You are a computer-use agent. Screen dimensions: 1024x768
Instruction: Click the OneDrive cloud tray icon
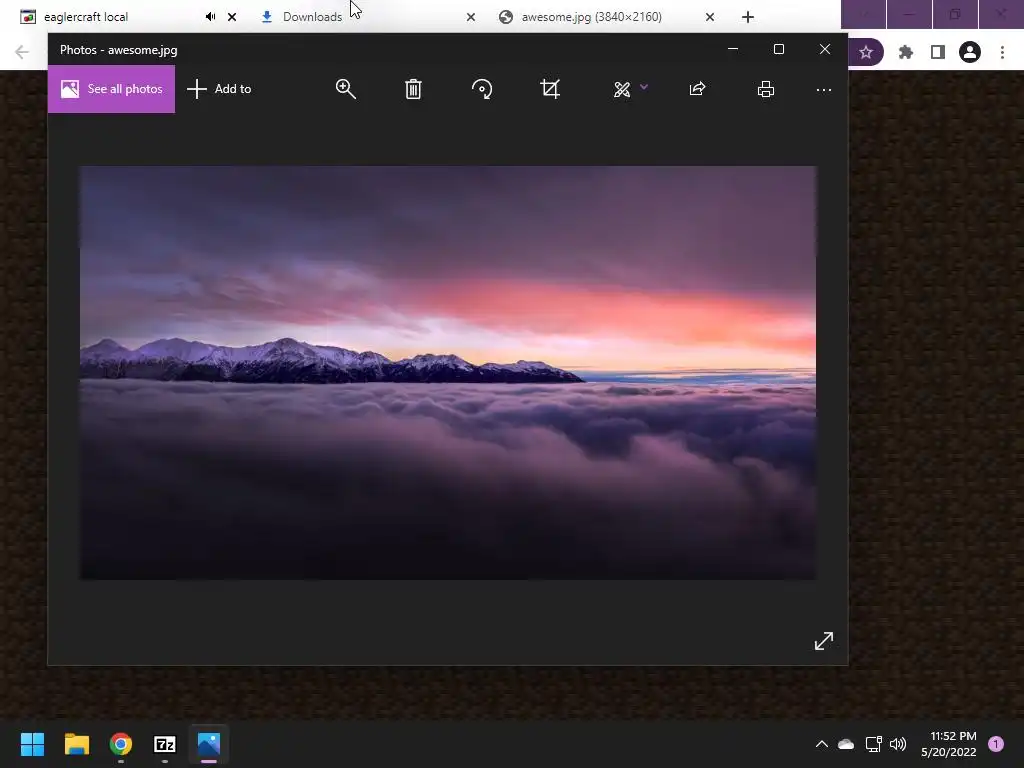[846, 744]
